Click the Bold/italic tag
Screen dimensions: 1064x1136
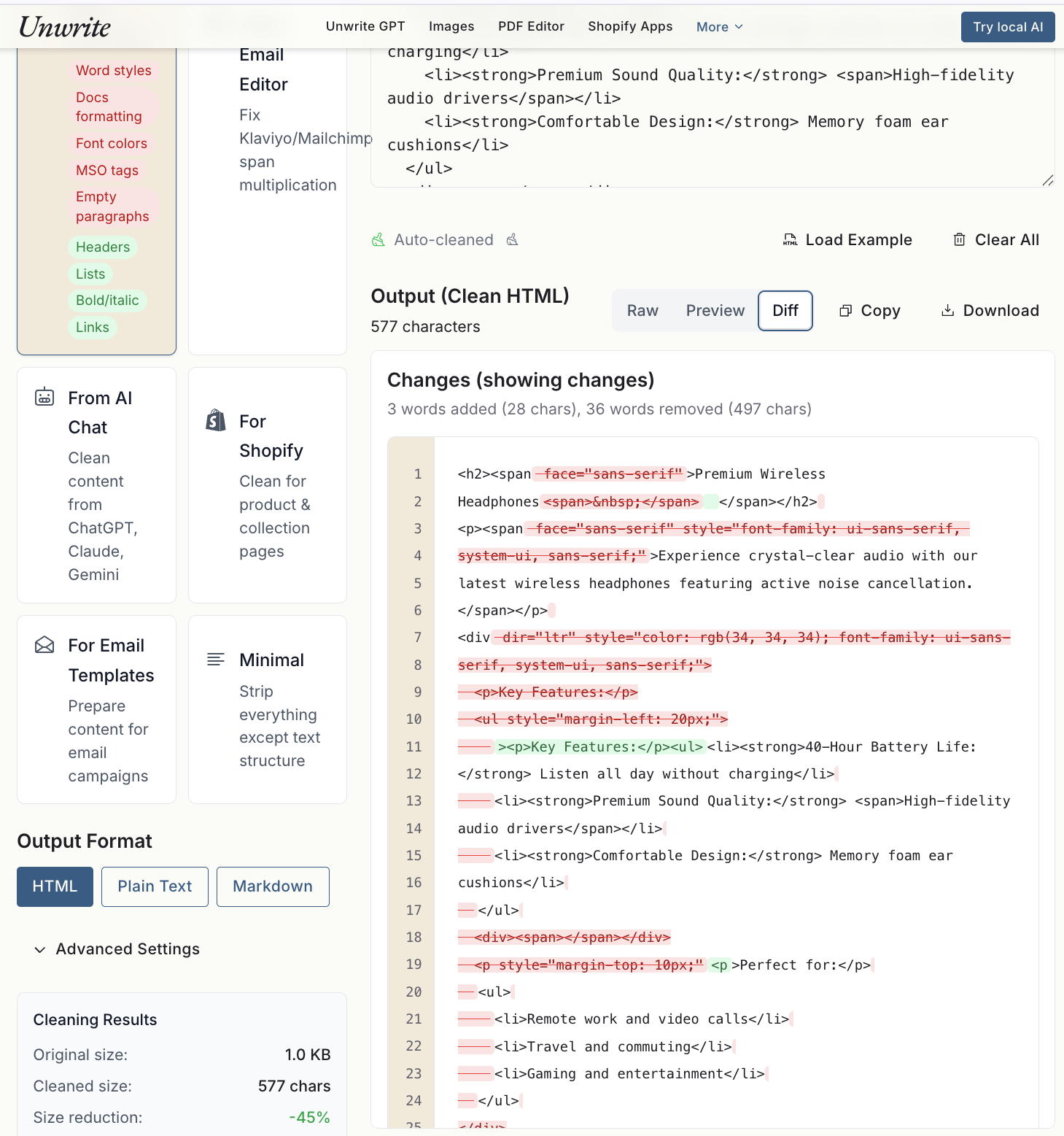coord(107,300)
